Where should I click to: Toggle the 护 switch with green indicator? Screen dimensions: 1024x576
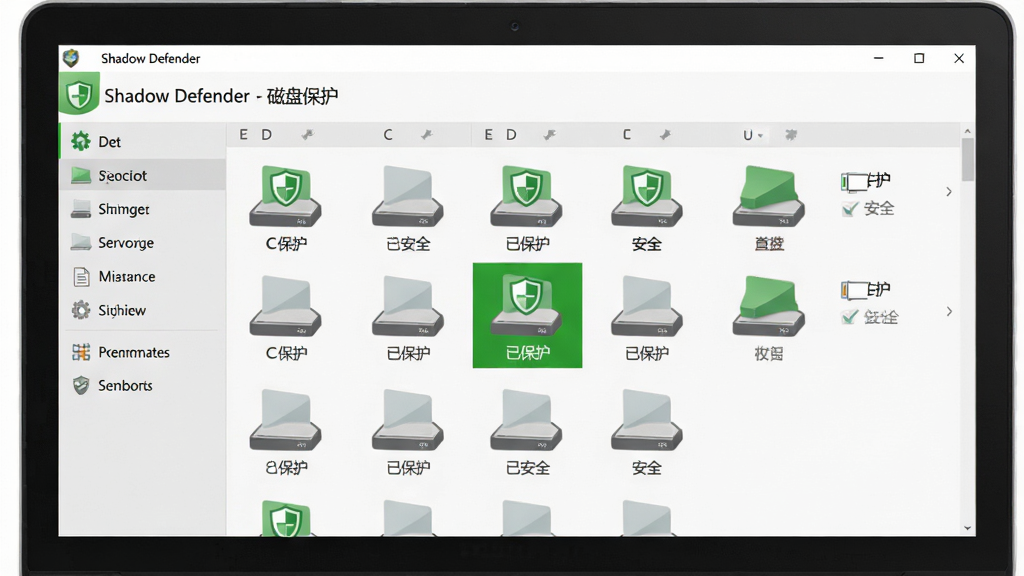(854, 182)
